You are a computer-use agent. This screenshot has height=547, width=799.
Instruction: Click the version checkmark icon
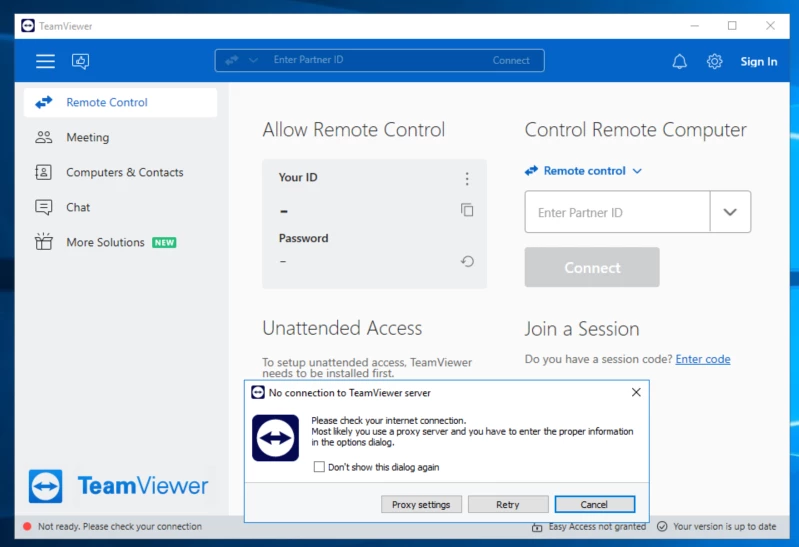(662, 527)
